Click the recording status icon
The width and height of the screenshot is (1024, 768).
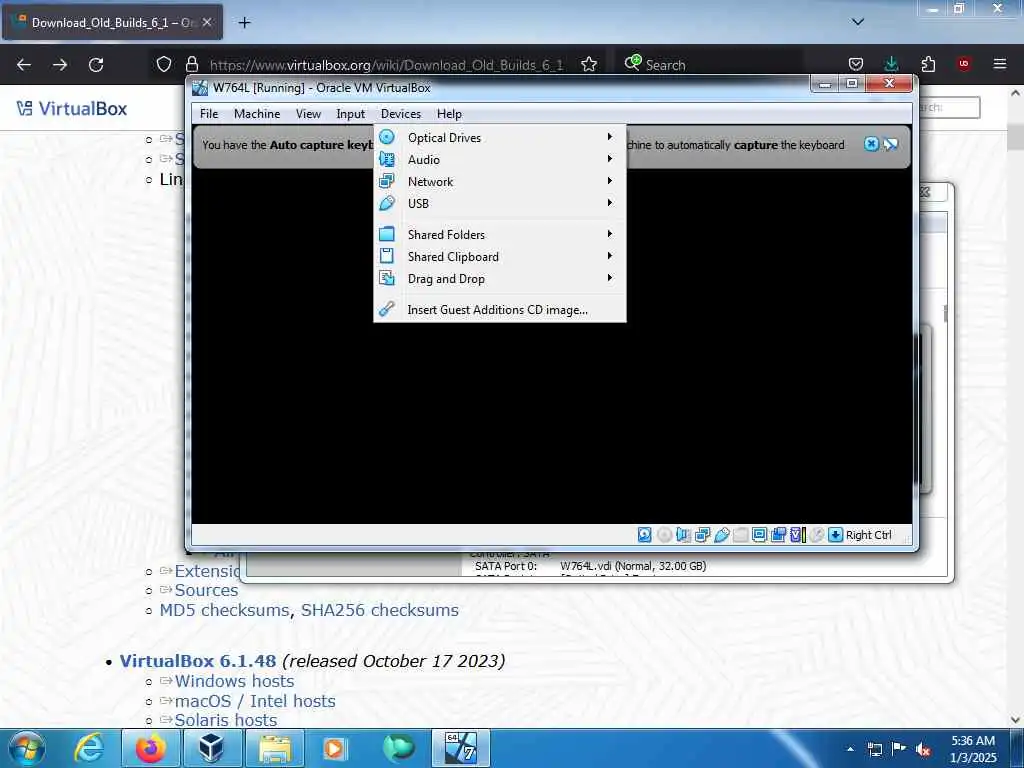tap(778, 535)
